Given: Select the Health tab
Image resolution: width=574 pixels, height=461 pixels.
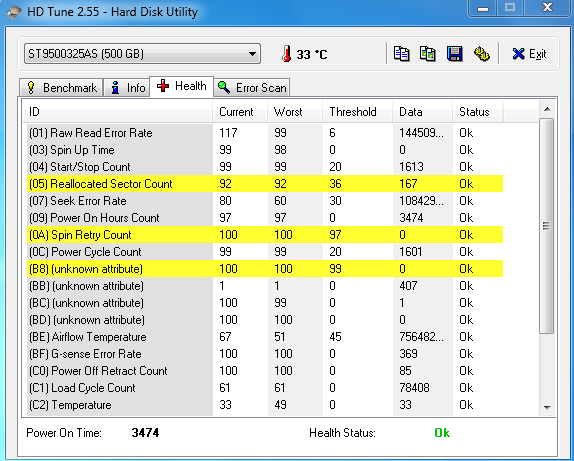Looking at the screenshot, I should click(182, 86).
